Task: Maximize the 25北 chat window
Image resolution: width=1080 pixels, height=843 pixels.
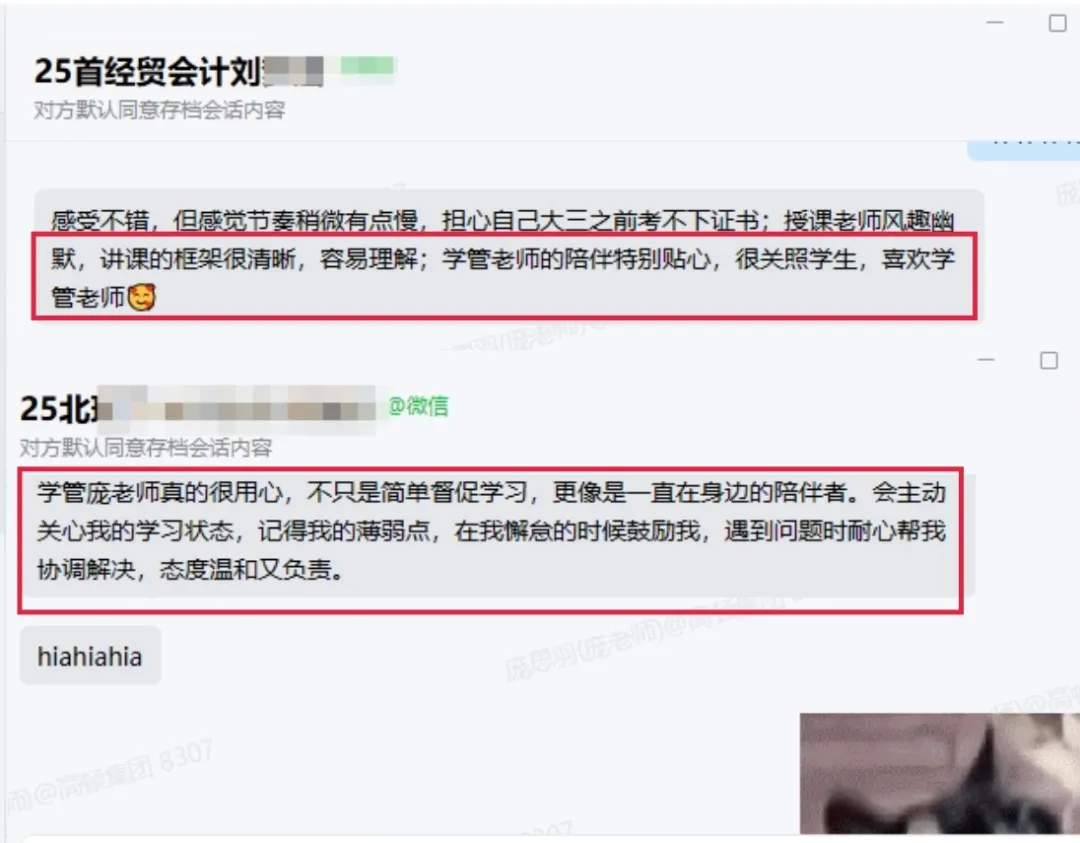Action: click(1048, 360)
